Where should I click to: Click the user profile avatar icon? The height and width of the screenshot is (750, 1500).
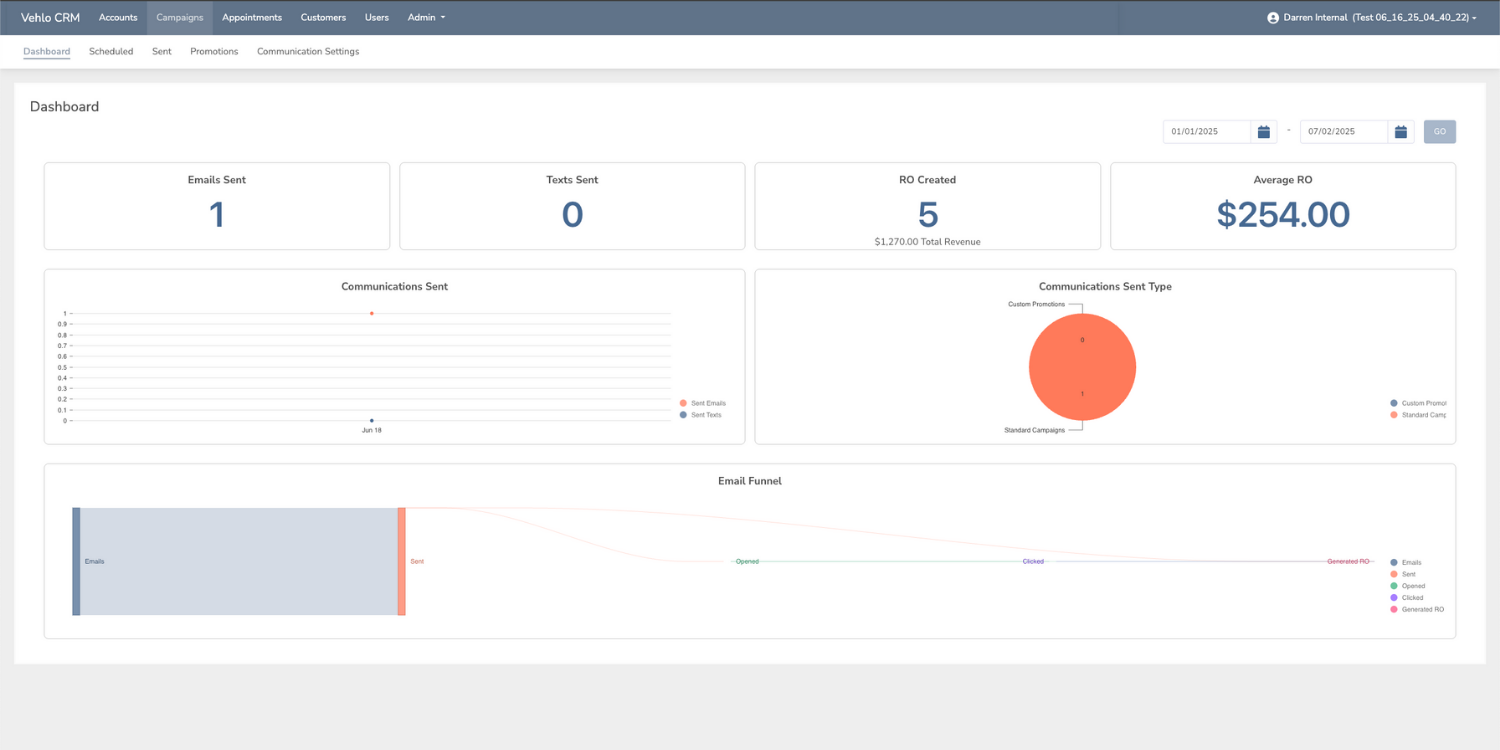[x=1272, y=17]
